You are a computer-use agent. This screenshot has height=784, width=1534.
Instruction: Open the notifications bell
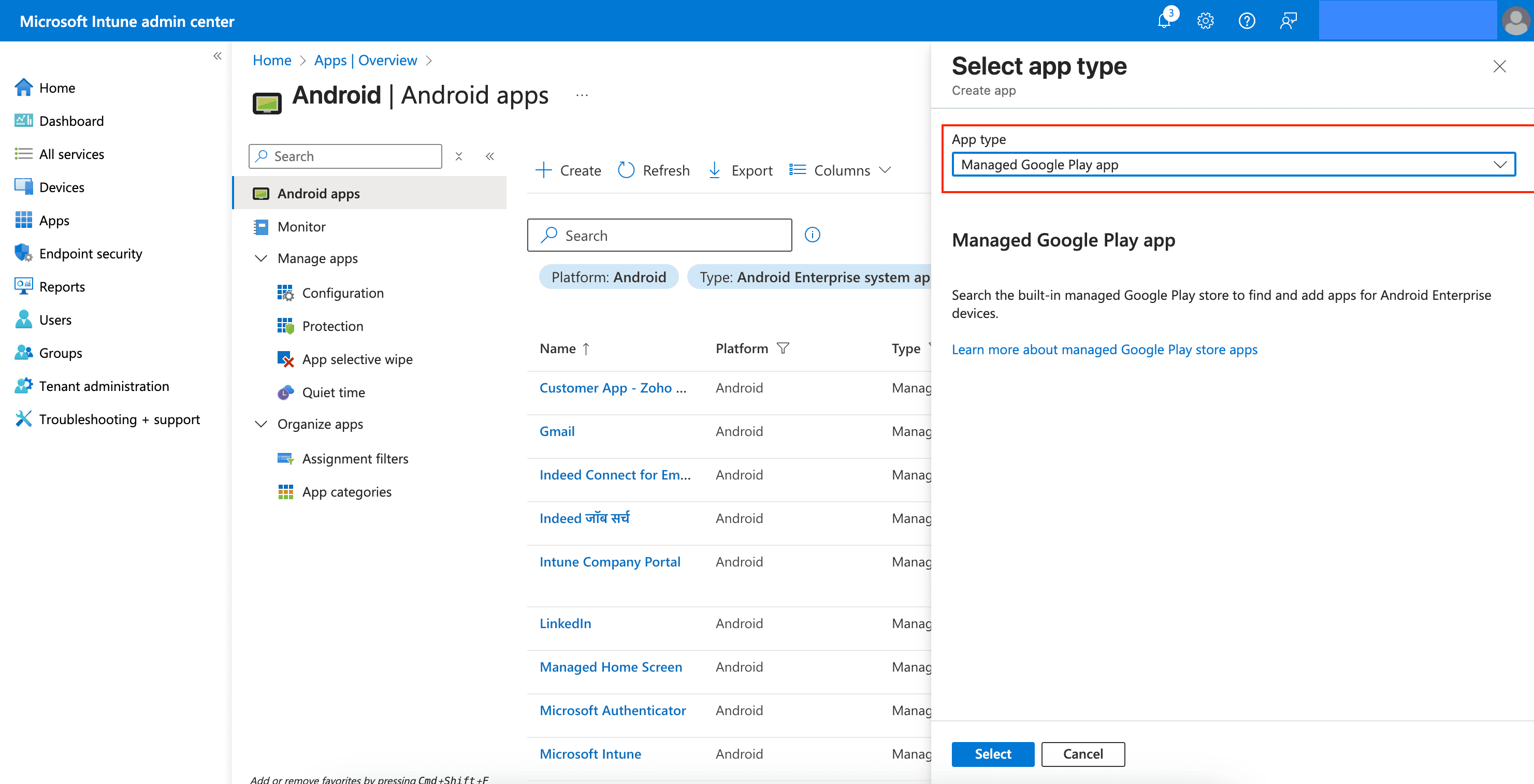pyautogui.click(x=1164, y=20)
